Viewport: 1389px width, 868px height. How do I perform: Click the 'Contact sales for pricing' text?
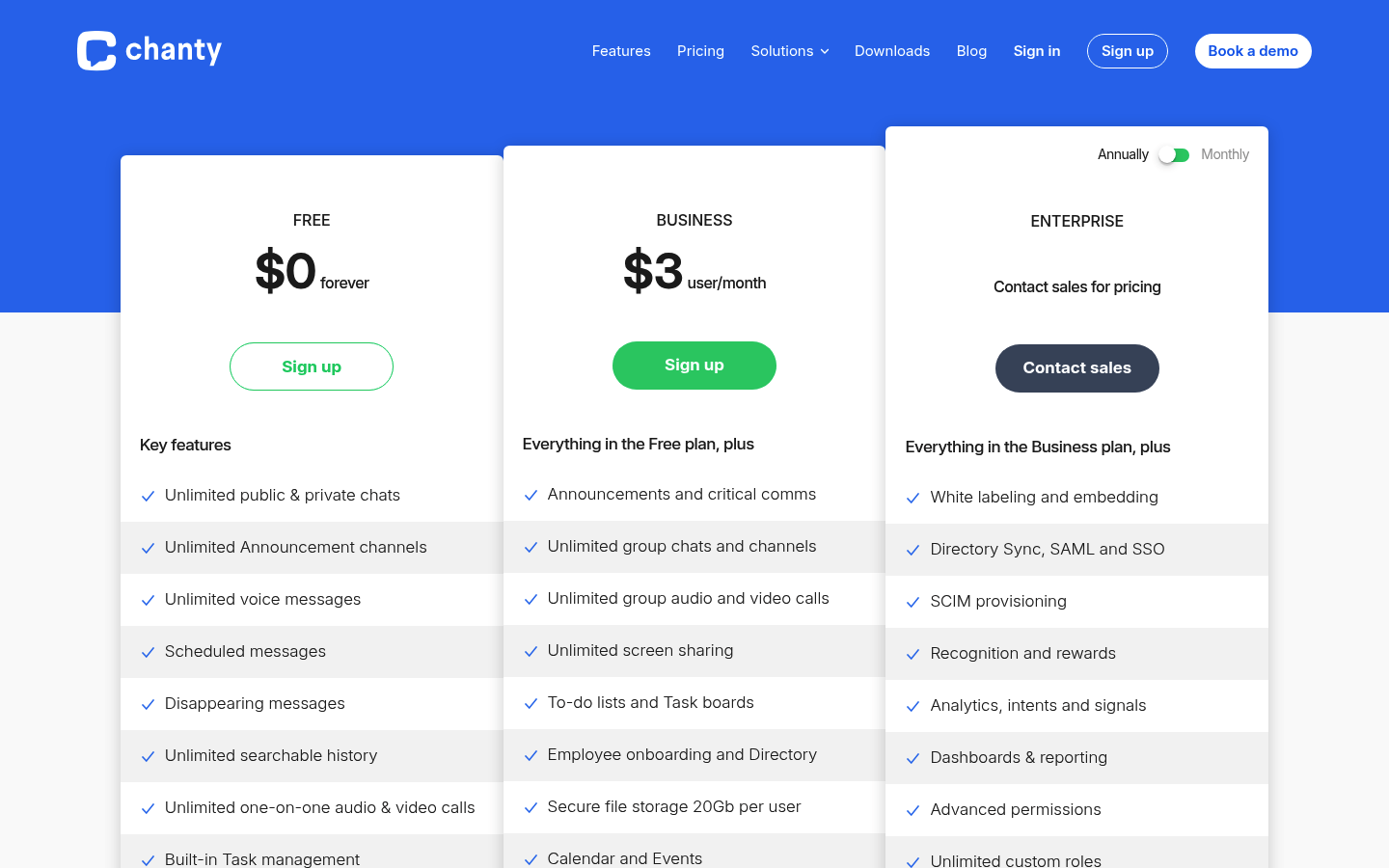[x=1077, y=287]
